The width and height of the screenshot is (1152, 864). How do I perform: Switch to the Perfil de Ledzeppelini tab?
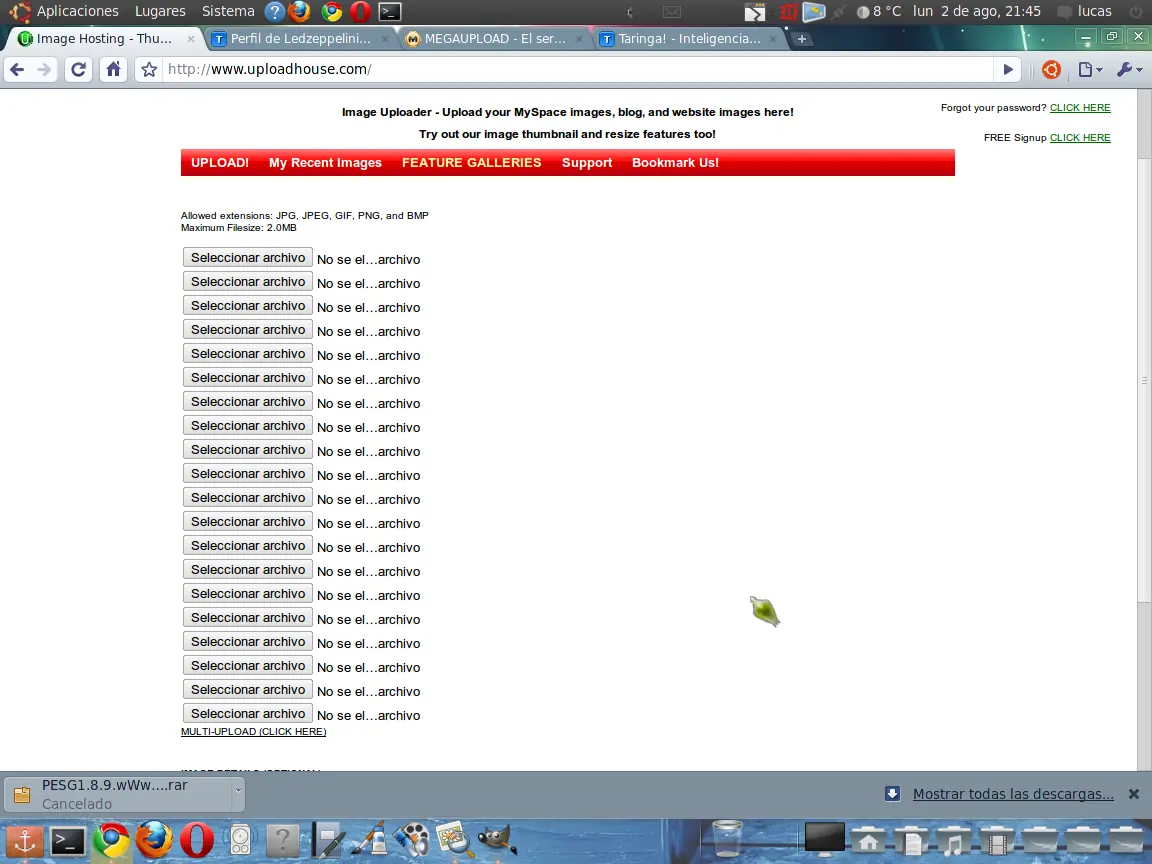pos(299,39)
